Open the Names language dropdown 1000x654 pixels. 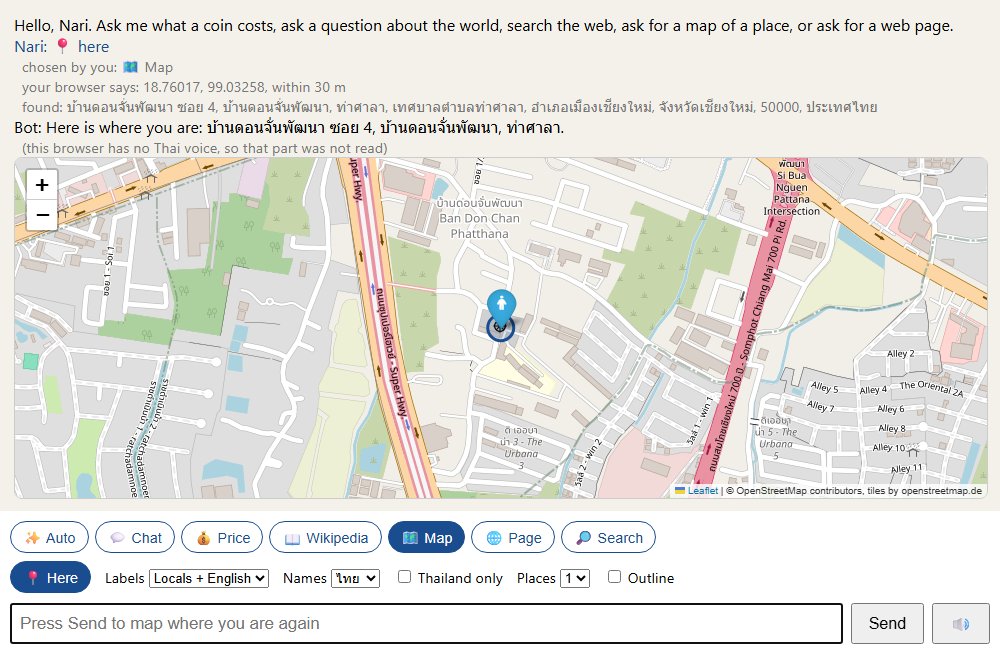point(355,578)
